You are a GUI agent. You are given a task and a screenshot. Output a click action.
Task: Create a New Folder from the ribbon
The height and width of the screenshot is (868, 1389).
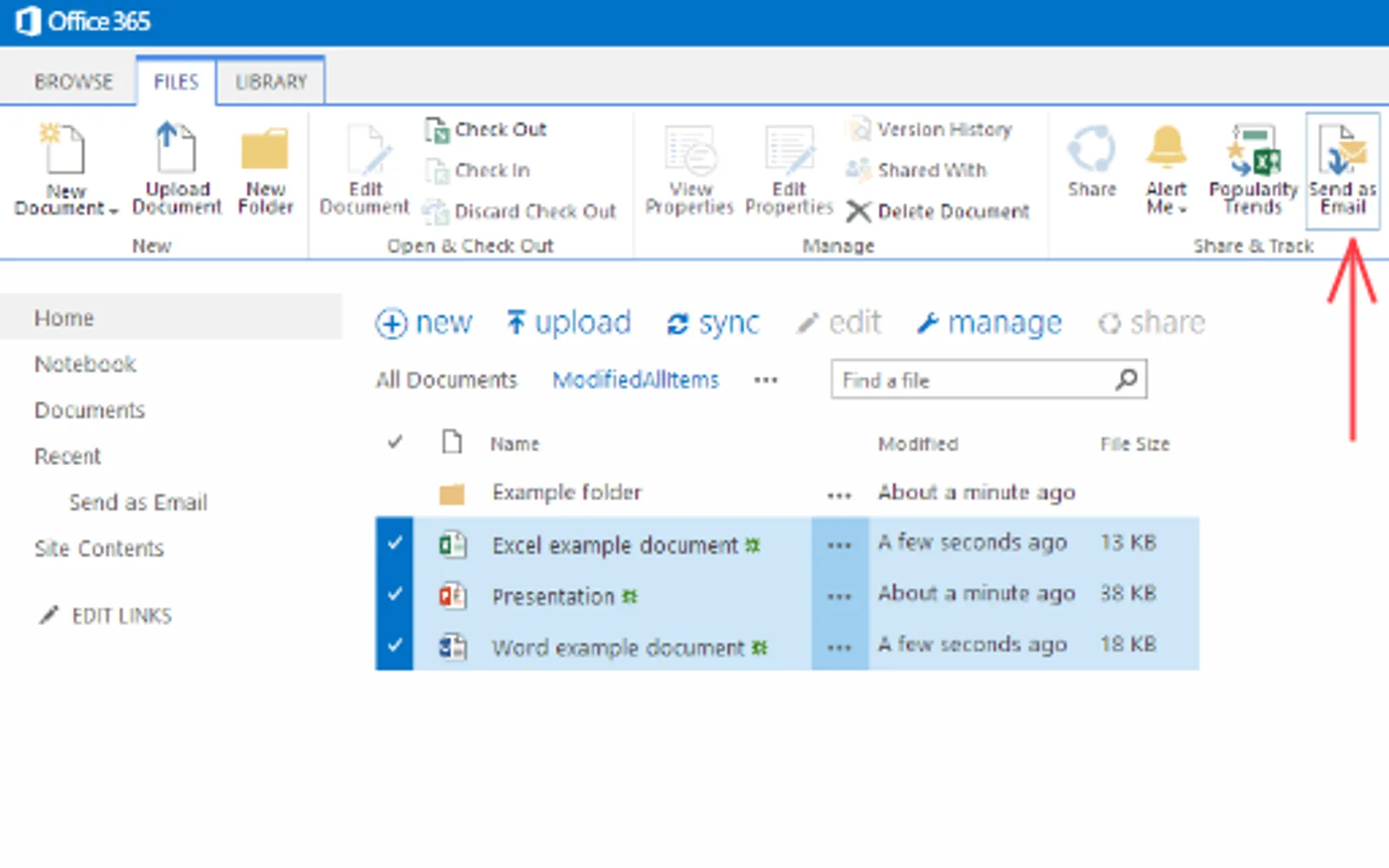266,172
